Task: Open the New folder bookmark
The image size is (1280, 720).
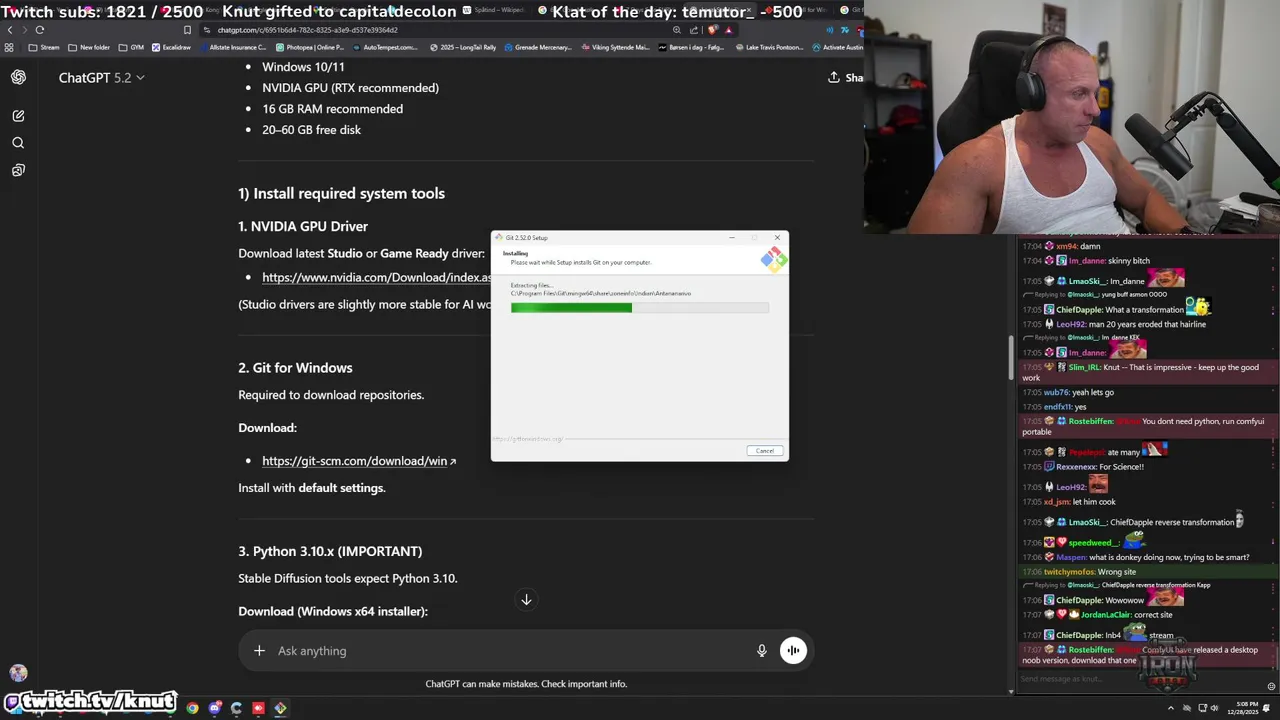Action: coord(89,47)
